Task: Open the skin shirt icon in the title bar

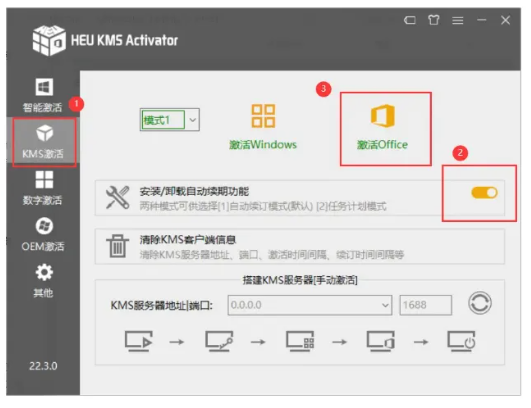Action: click(x=433, y=20)
